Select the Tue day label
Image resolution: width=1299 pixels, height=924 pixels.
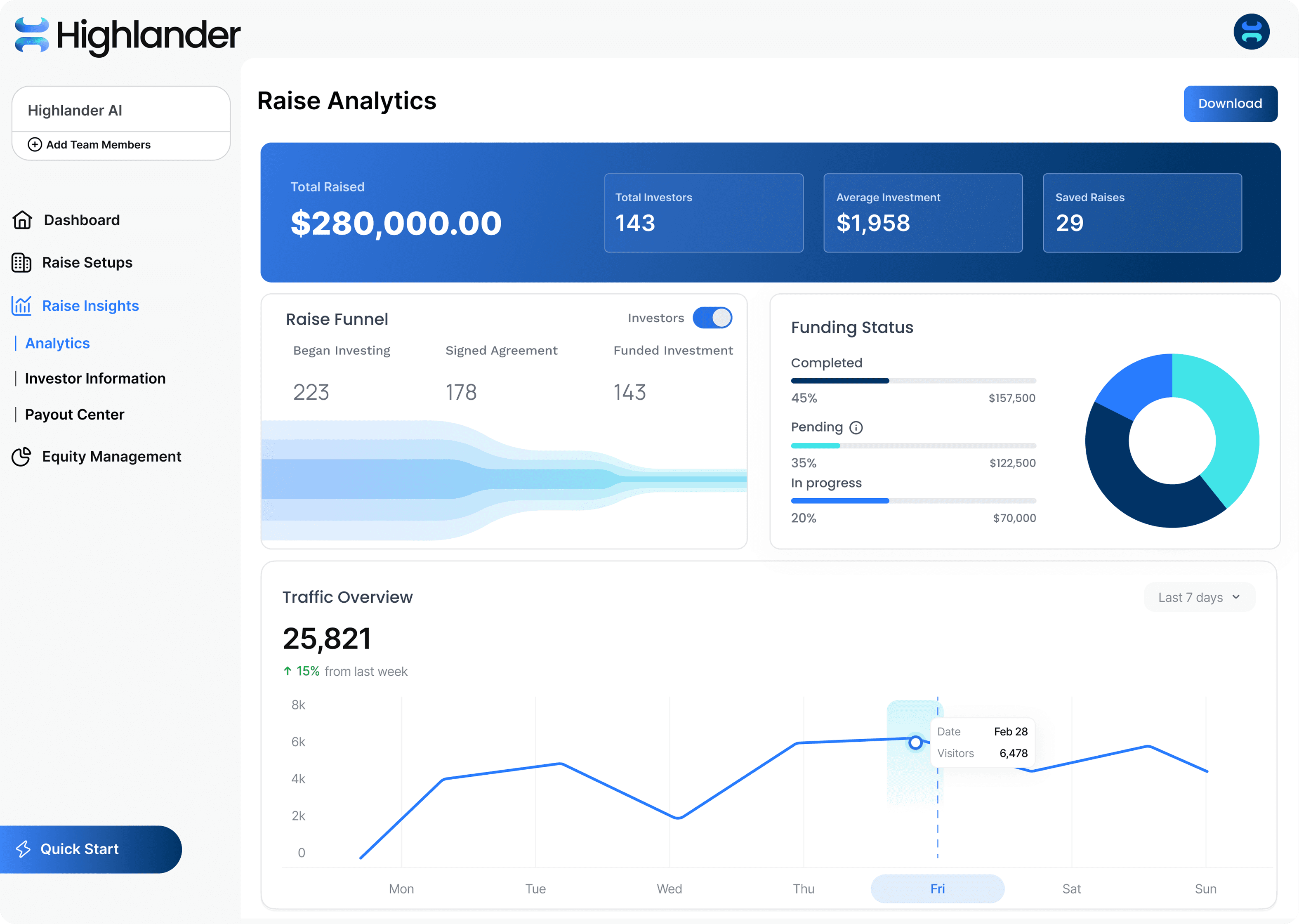tap(535, 889)
